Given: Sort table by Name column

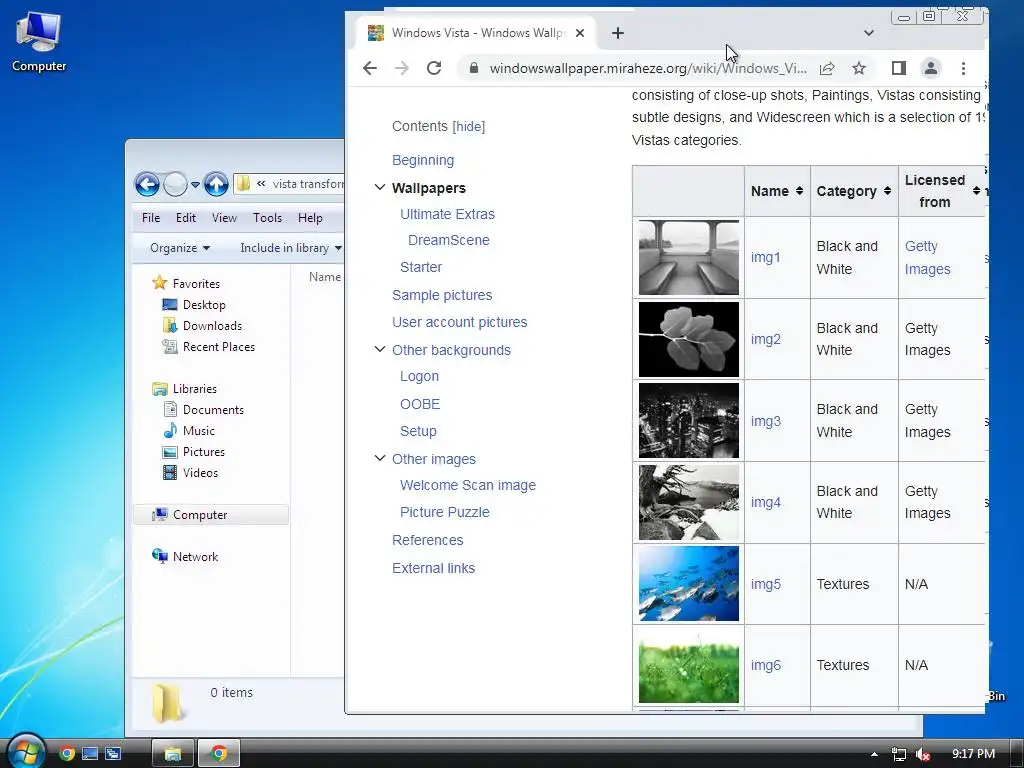Looking at the screenshot, I should pyautogui.click(x=777, y=191).
